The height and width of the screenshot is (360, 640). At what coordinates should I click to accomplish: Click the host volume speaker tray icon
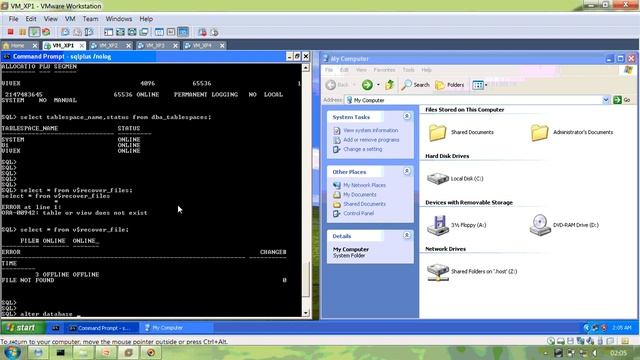coord(595,353)
